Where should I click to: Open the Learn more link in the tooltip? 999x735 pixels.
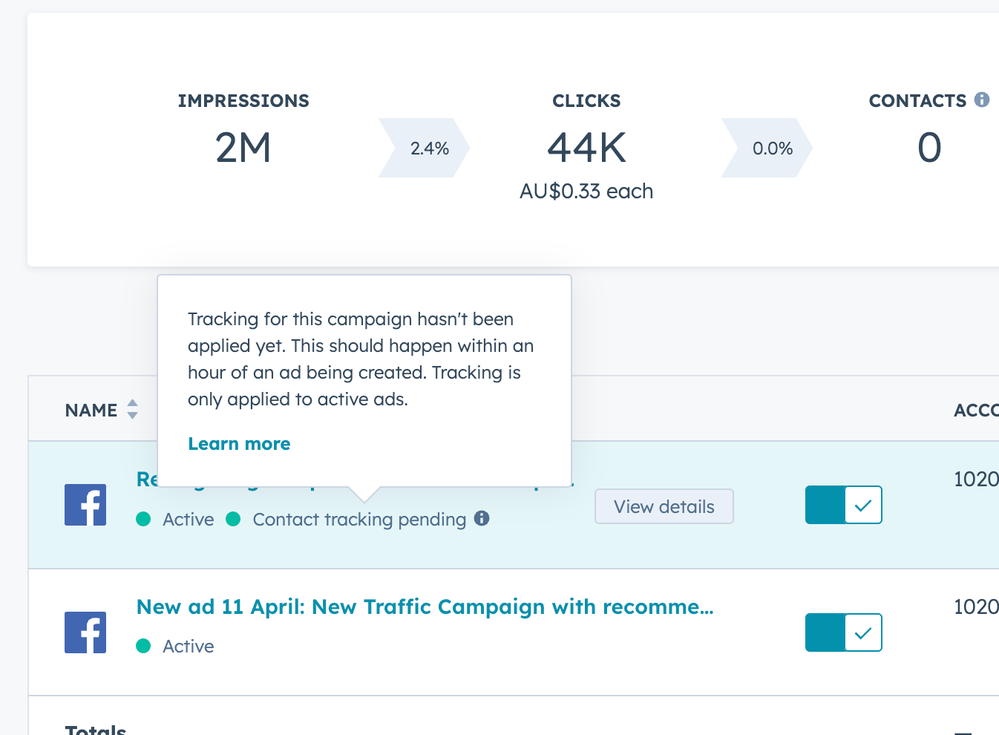tap(239, 444)
